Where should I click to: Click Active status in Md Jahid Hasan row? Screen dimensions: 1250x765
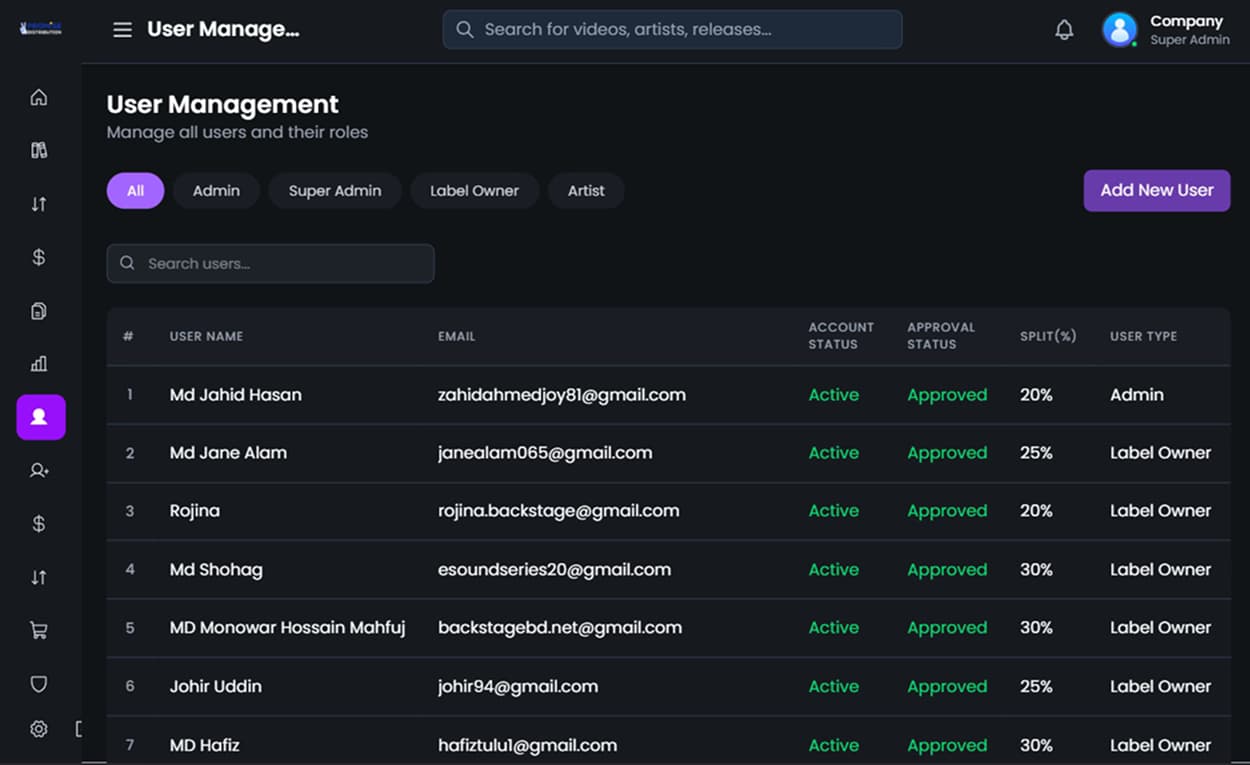834,395
